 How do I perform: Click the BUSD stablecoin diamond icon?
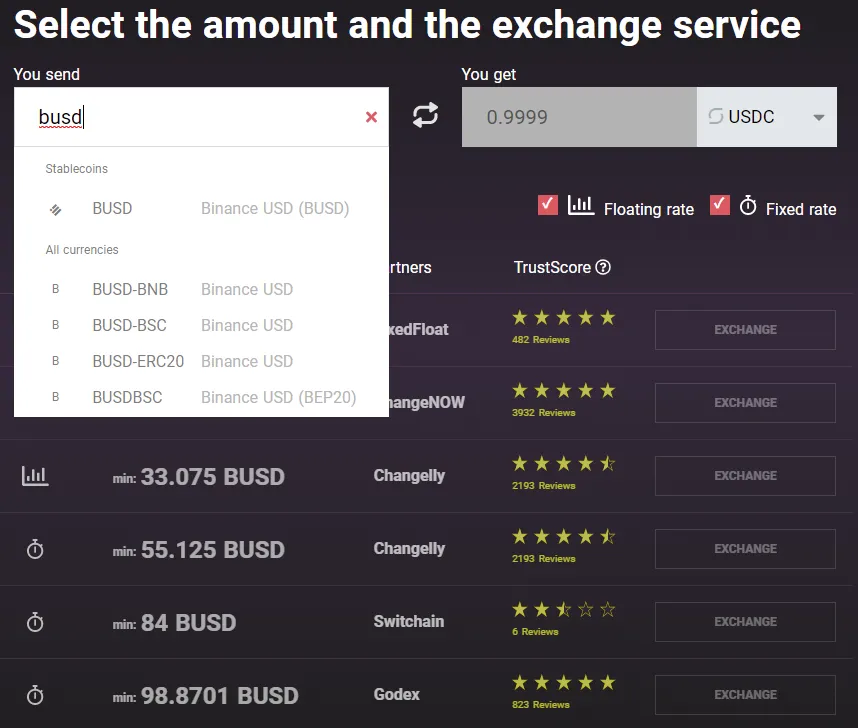point(55,209)
